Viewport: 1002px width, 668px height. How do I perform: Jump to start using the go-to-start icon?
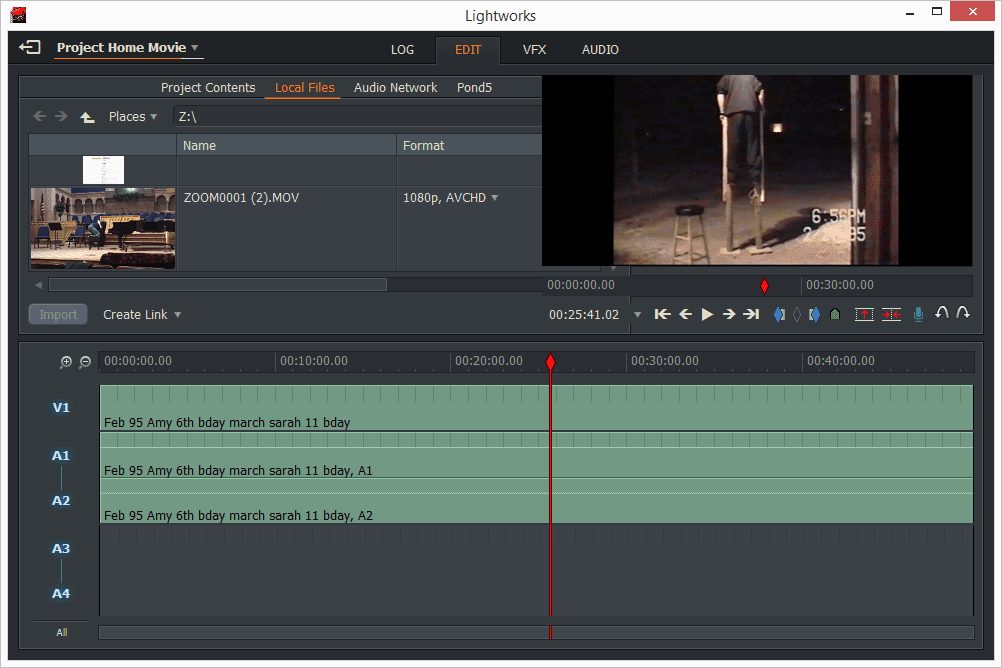pyautogui.click(x=662, y=313)
